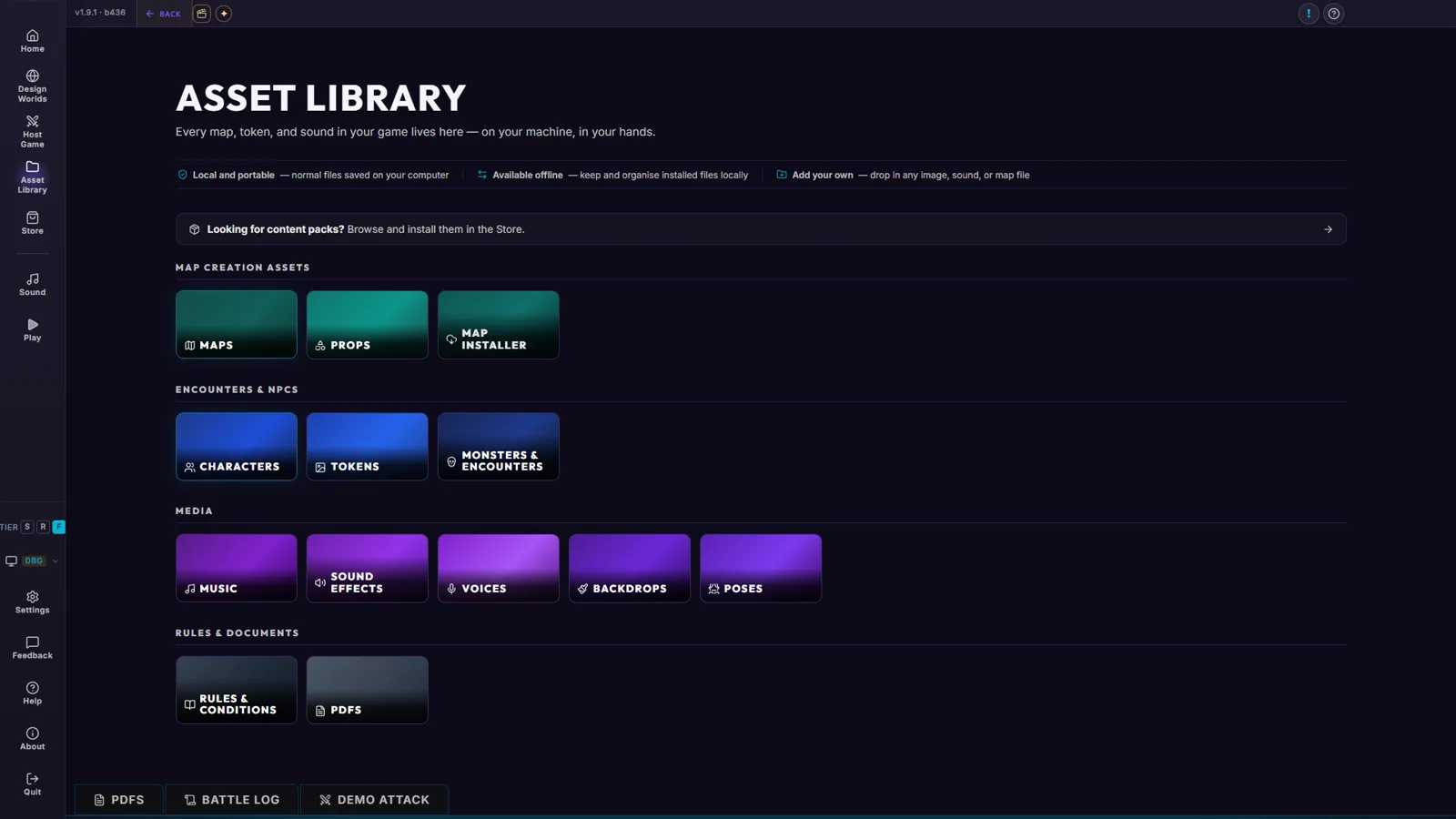Open the Tokens category card
This screenshot has height=819, width=1456.
pos(368,447)
